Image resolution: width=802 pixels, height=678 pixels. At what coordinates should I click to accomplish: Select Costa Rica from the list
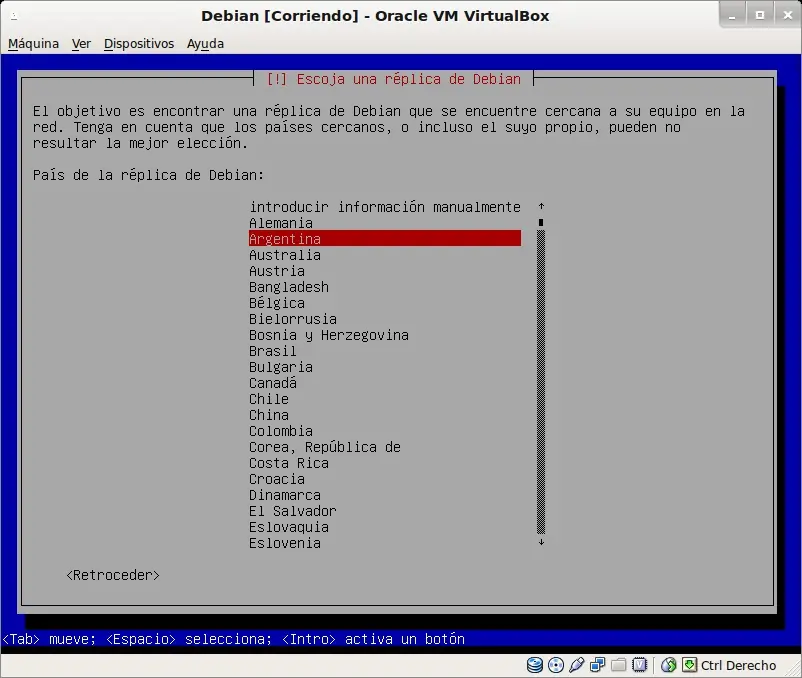point(385,463)
